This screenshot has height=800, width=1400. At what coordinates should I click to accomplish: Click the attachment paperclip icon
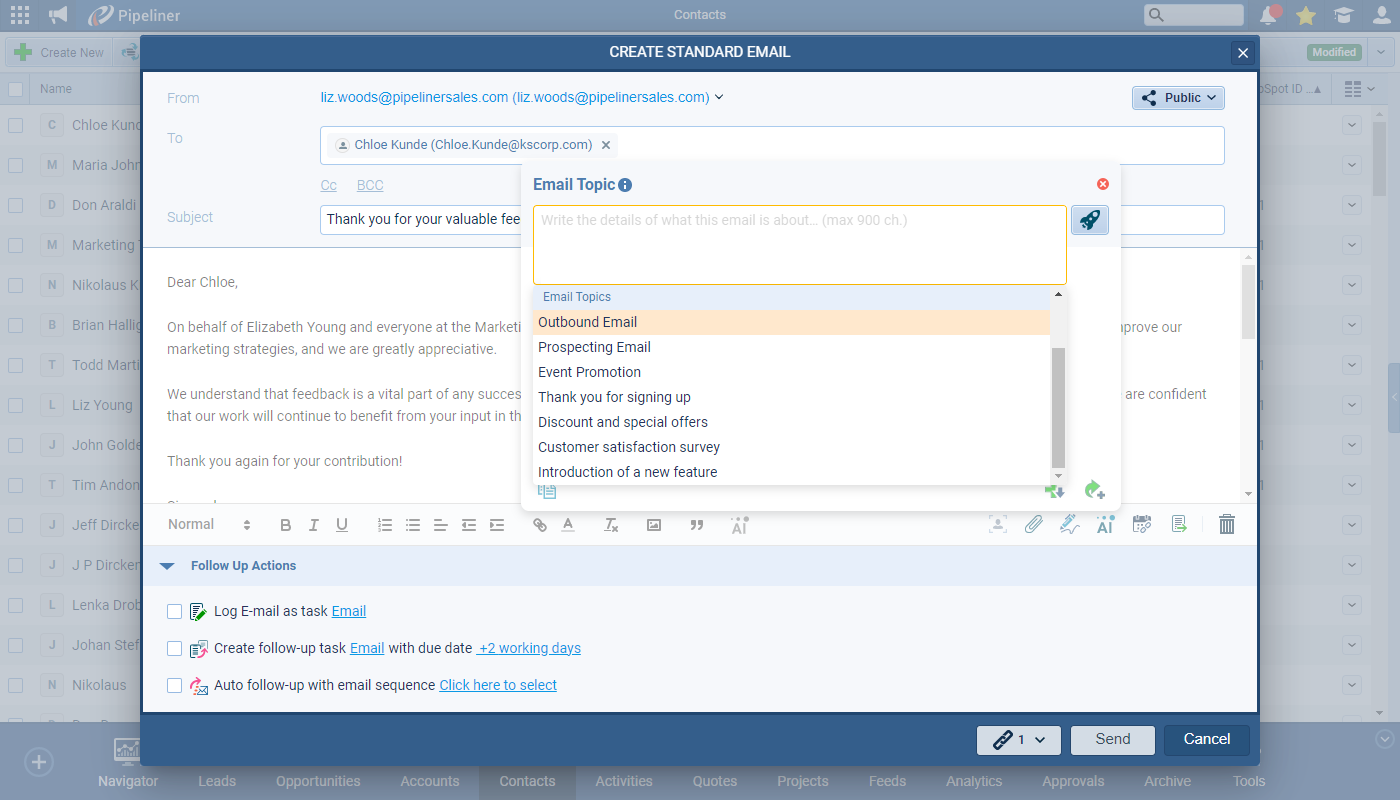click(x=1033, y=524)
